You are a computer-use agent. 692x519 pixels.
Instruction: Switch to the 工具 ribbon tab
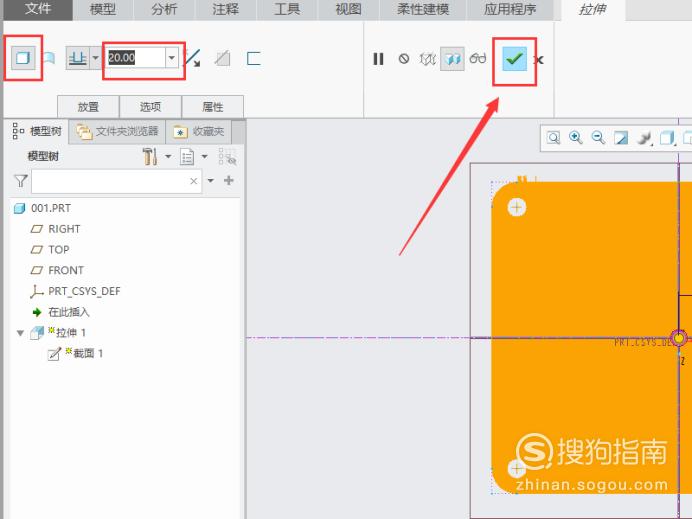pos(287,9)
